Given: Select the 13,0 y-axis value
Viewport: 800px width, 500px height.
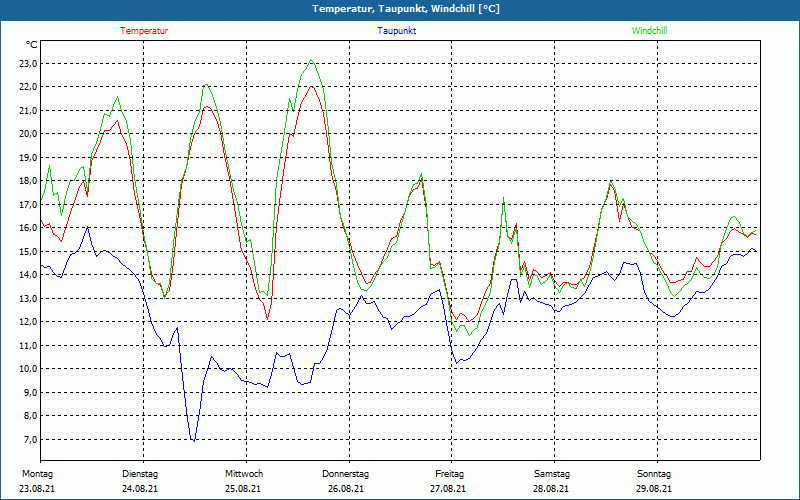Looking at the screenshot, I should [28, 298].
